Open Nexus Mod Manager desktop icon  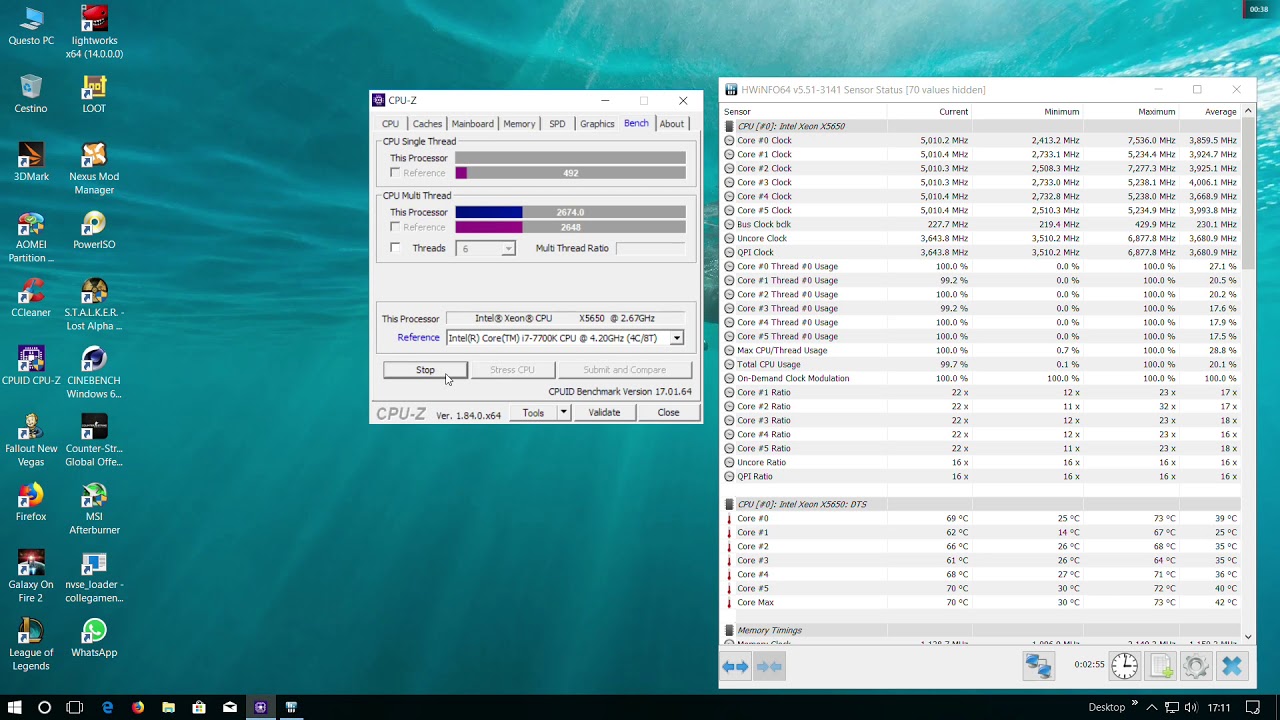tap(94, 168)
